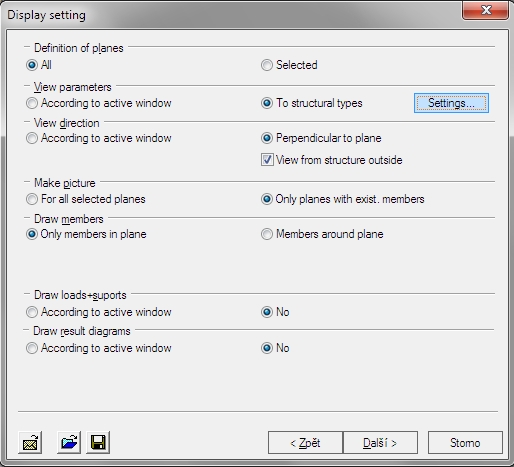This screenshot has height=467, width=514.
Task: Select 'Perpendicular to plane' view direction
Action: [x=321, y=138]
